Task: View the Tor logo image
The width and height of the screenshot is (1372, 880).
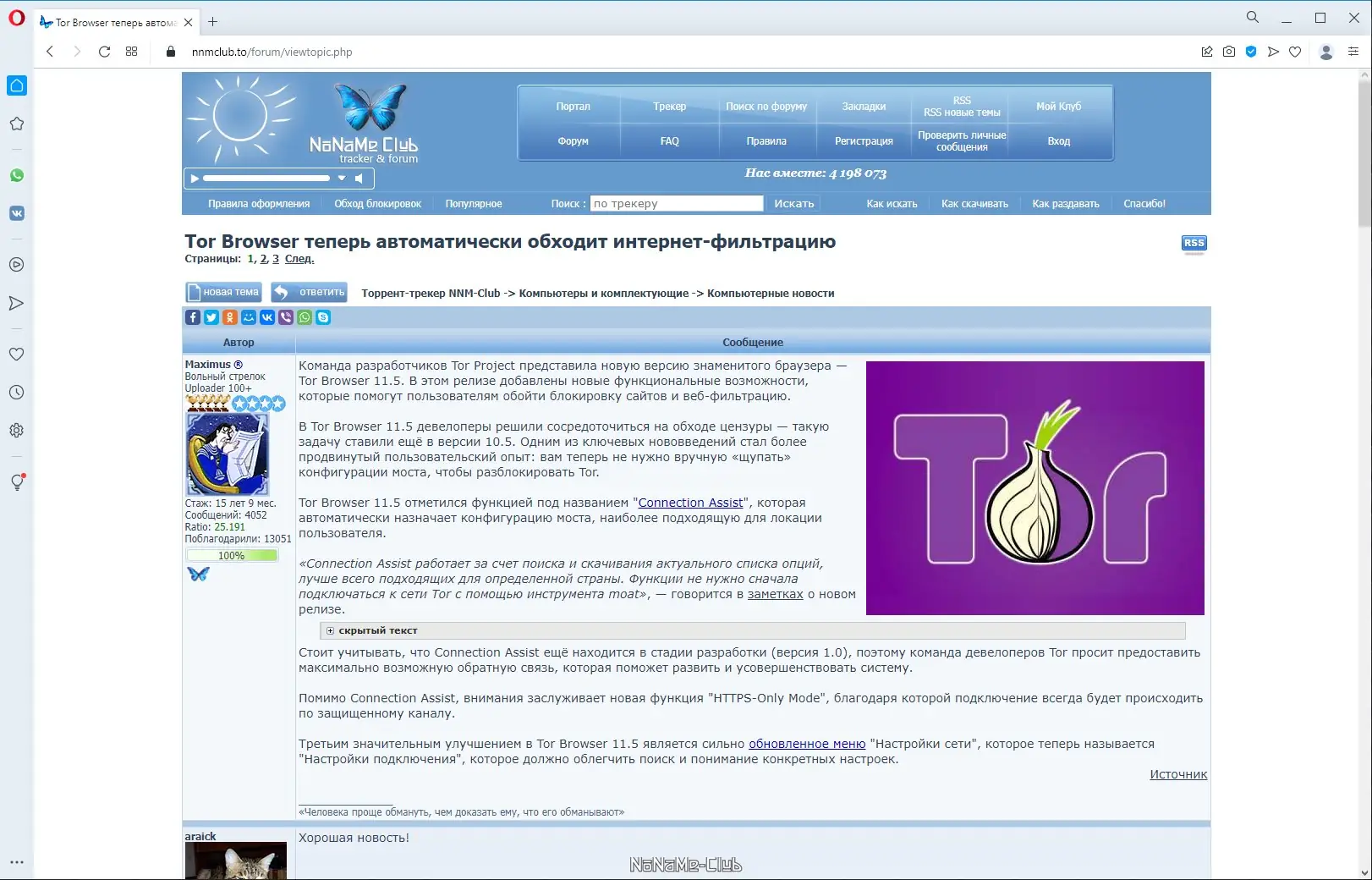Action: point(1034,488)
